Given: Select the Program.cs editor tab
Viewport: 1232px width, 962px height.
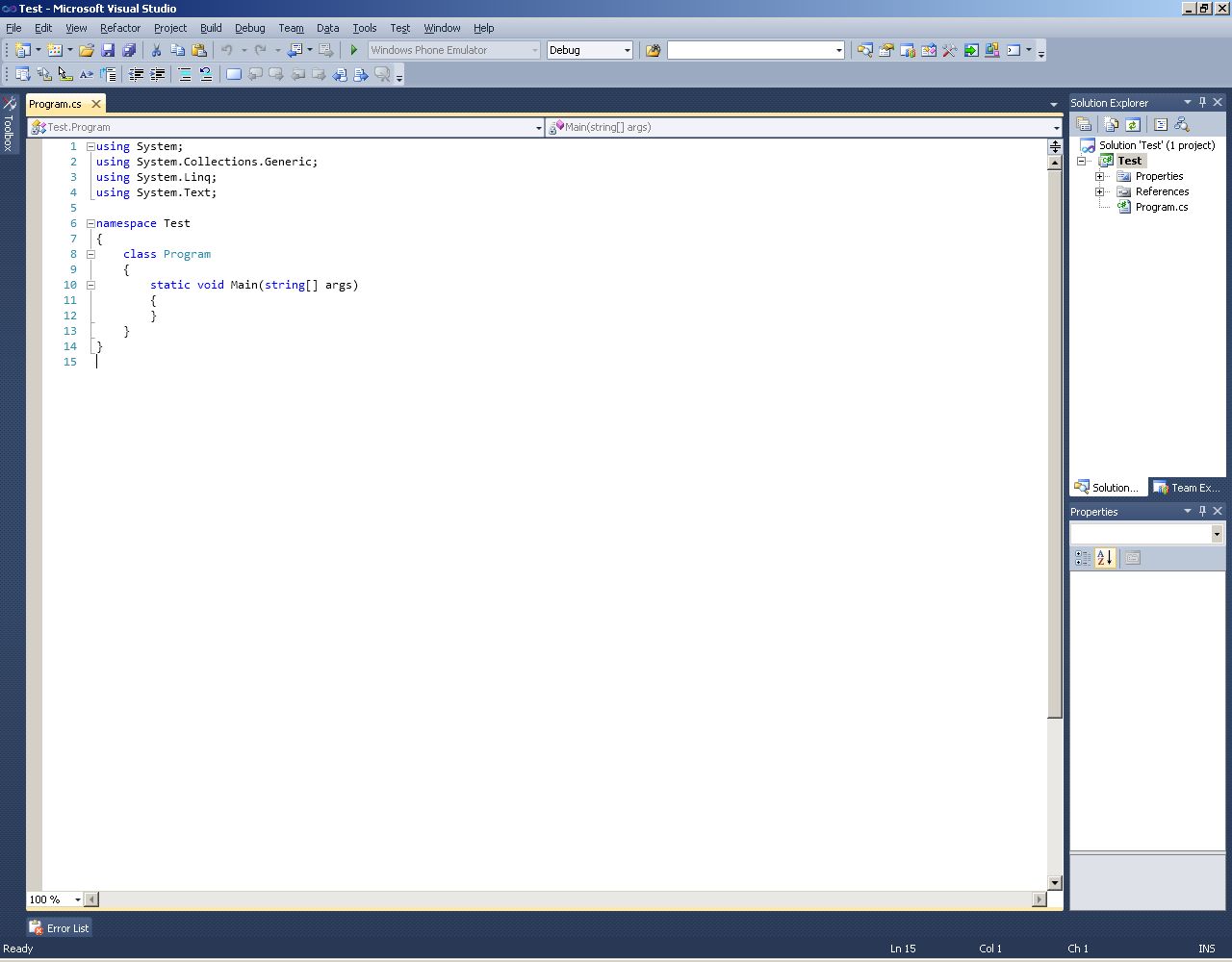Looking at the screenshot, I should [x=56, y=104].
